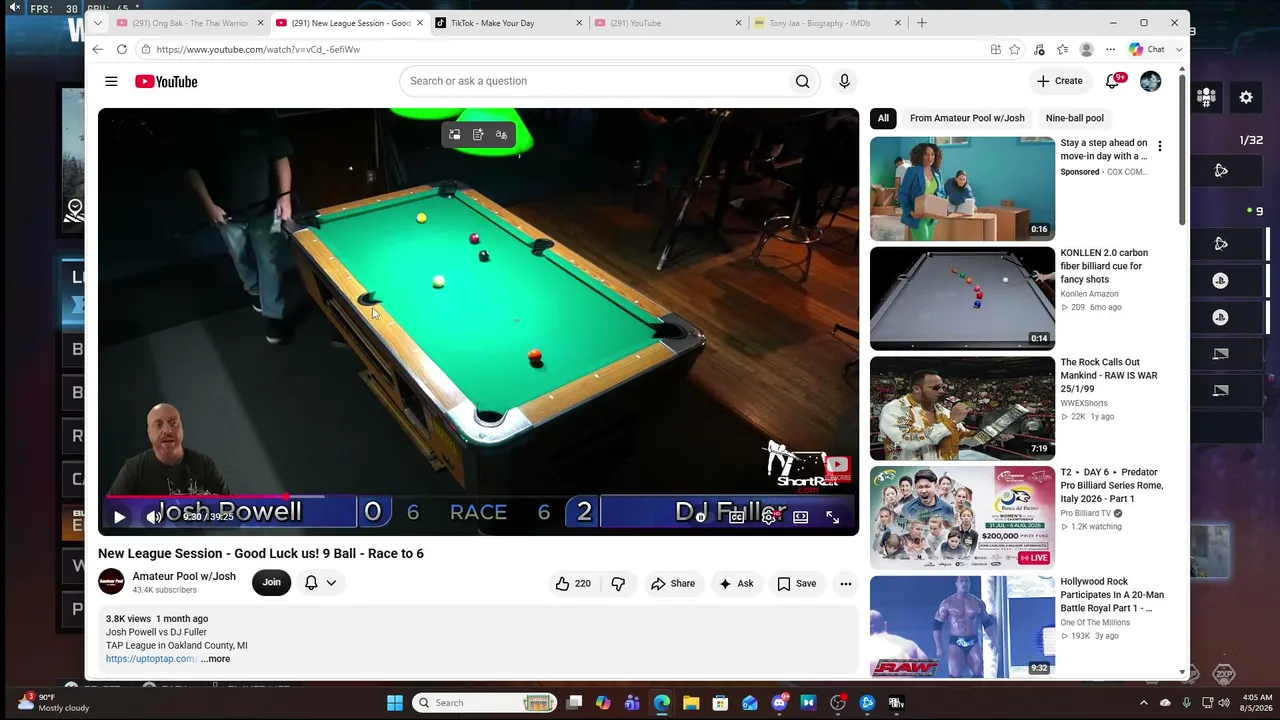1280x720 pixels.
Task: Open Copilot Chat in the browser toolbar
Action: click(1147, 49)
